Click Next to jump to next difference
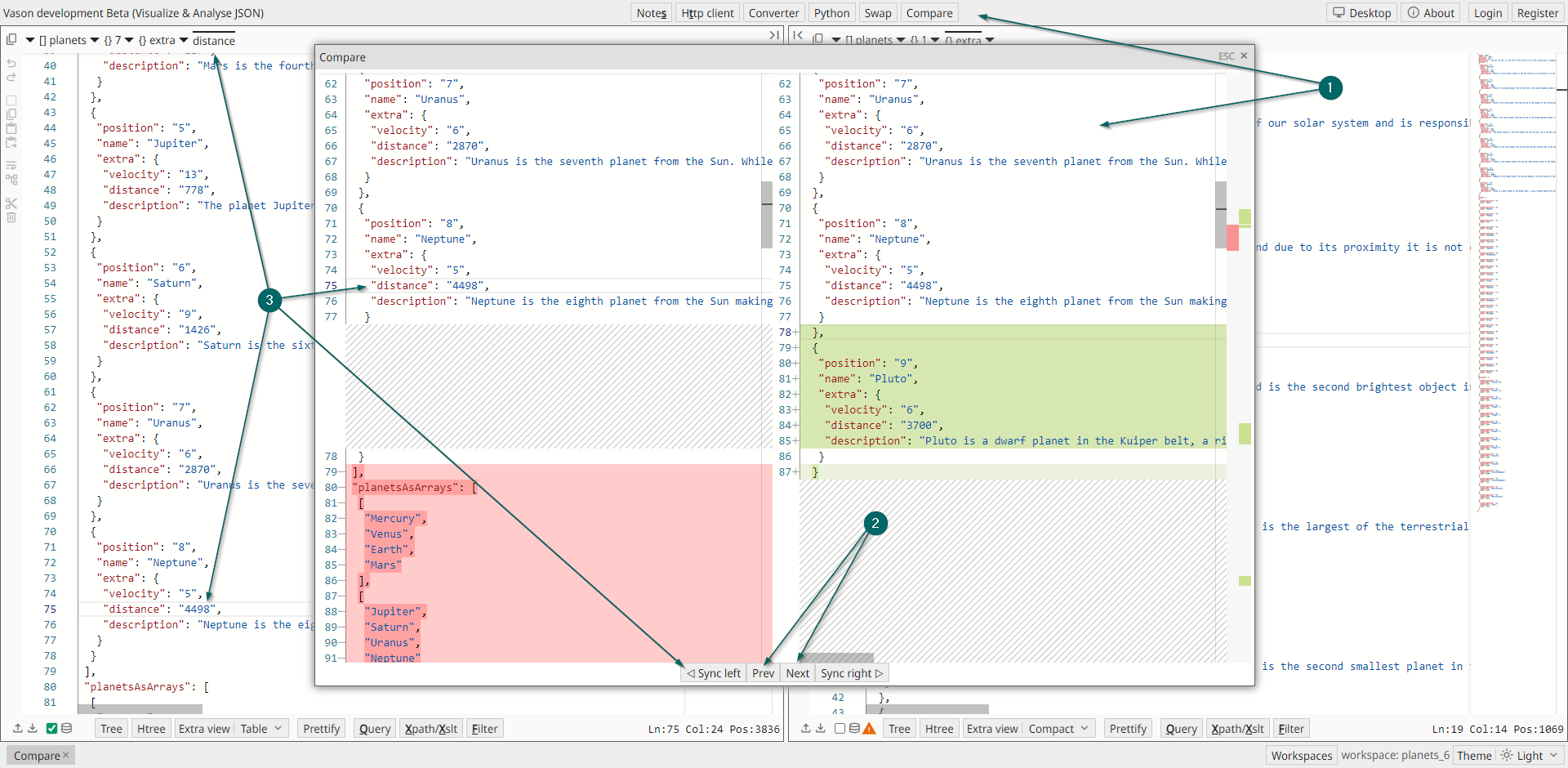Viewport: 1568px width, 768px height. pyautogui.click(x=797, y=673)
